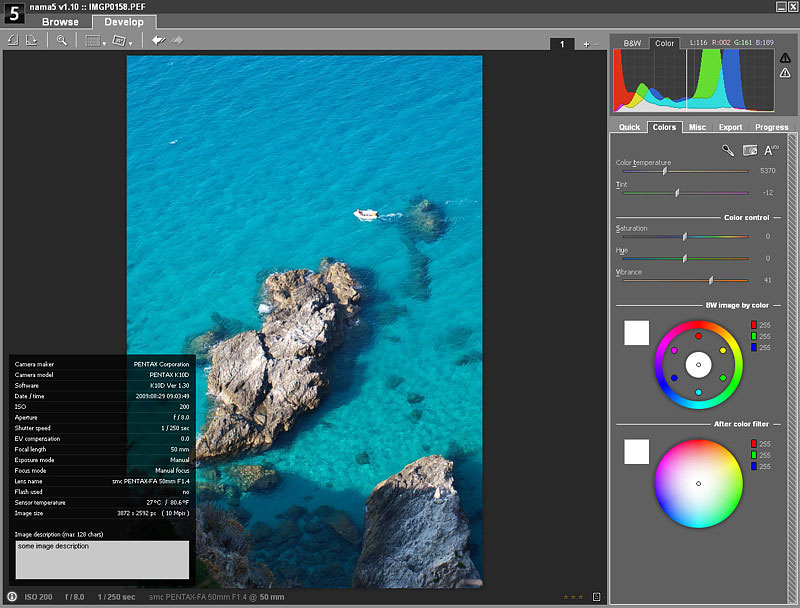
Task: Toggle the image info panel icon
Action: point(12,597)
